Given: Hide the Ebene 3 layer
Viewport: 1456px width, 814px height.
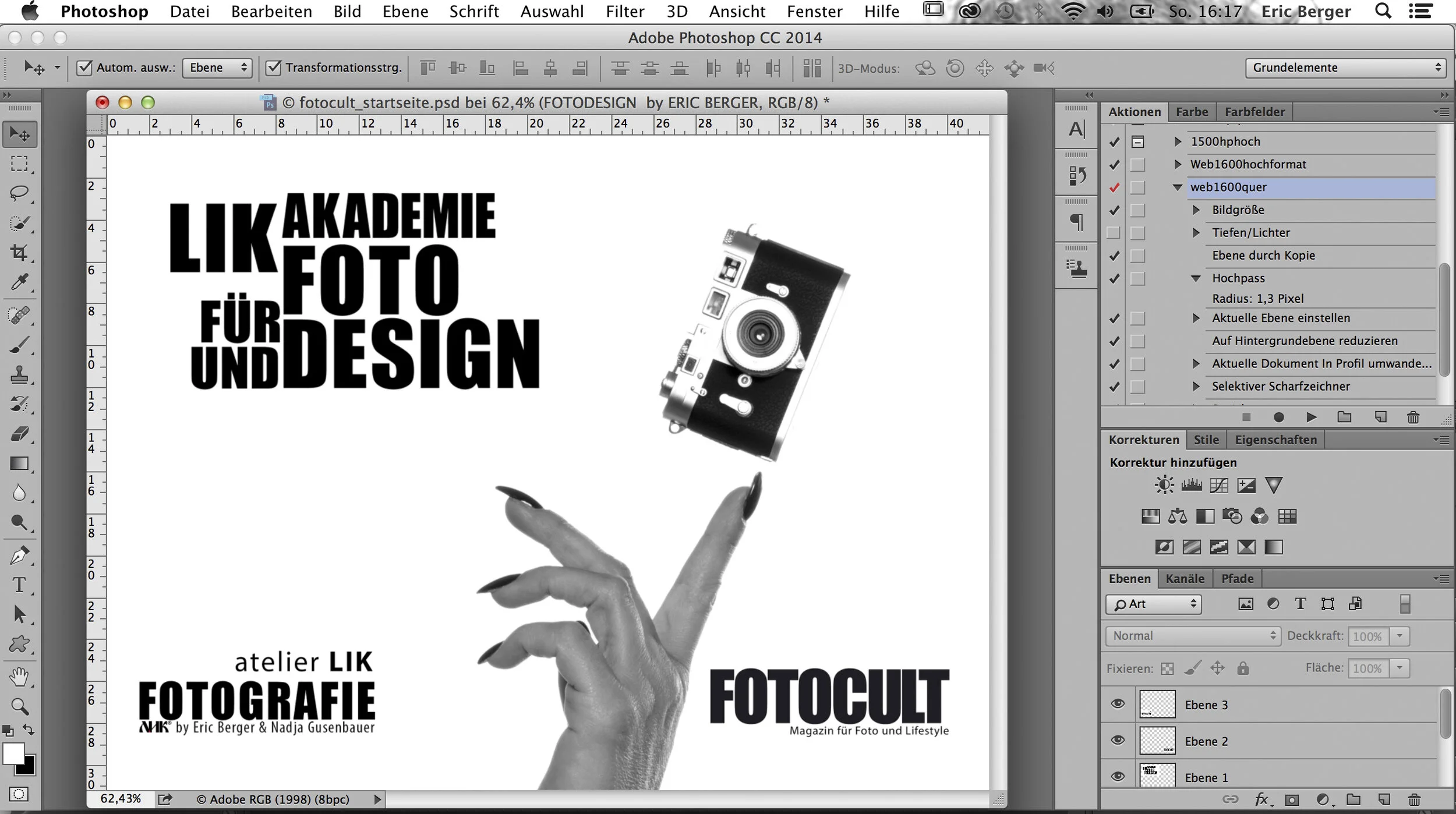Looking at the screenshot, I should [1118, 704].
